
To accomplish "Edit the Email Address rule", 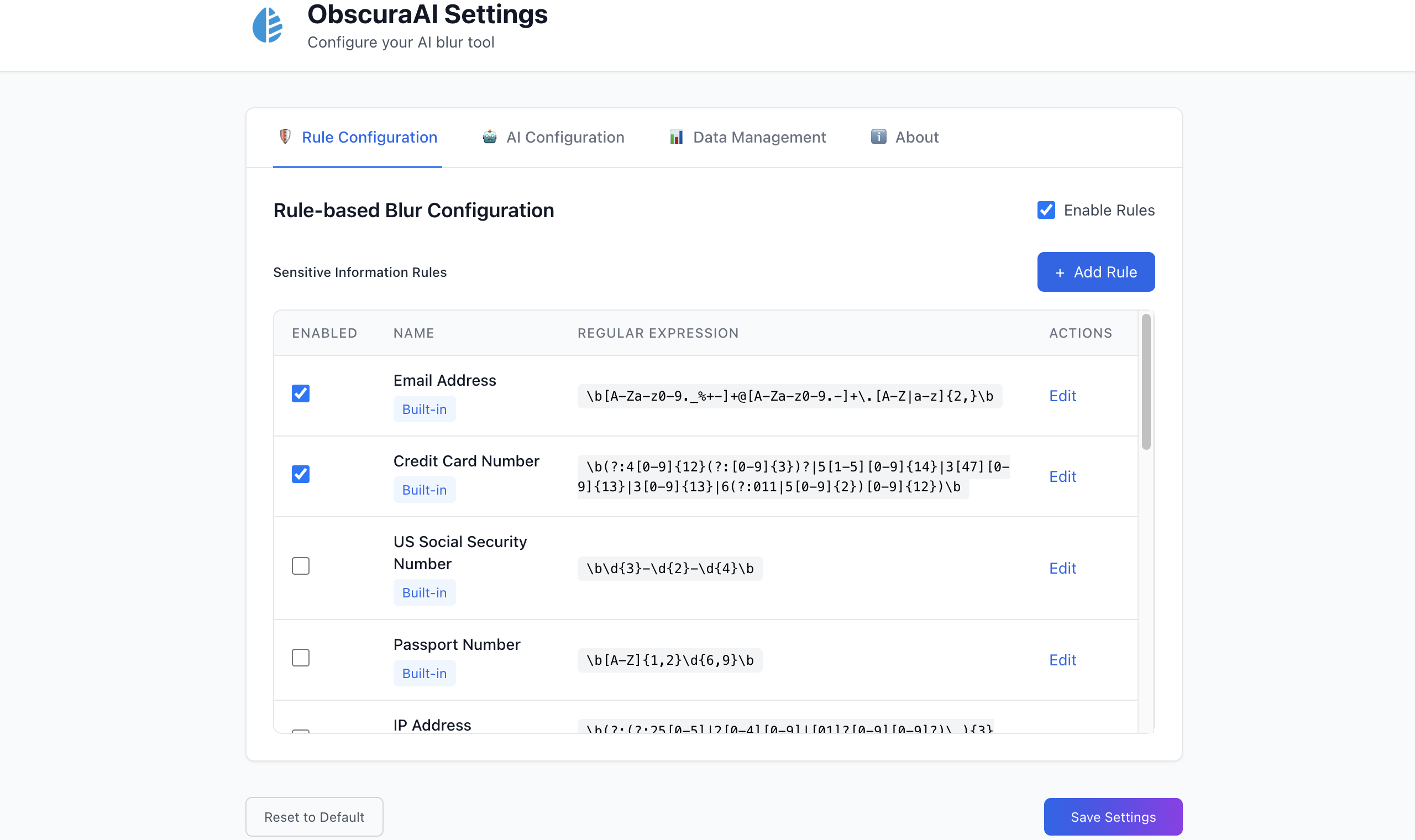I will tap(1062, 396).
